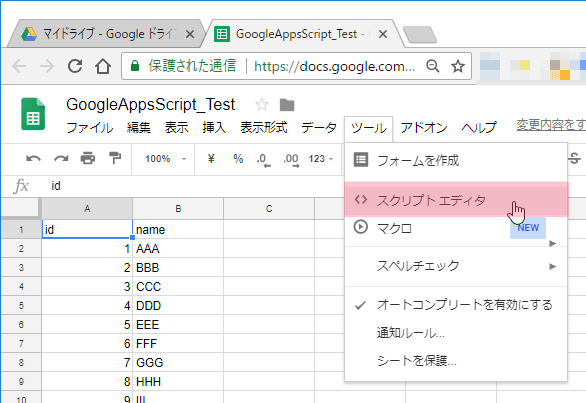
Task: Click the secure connection padlock icon
Action: (x=135, y=66)
